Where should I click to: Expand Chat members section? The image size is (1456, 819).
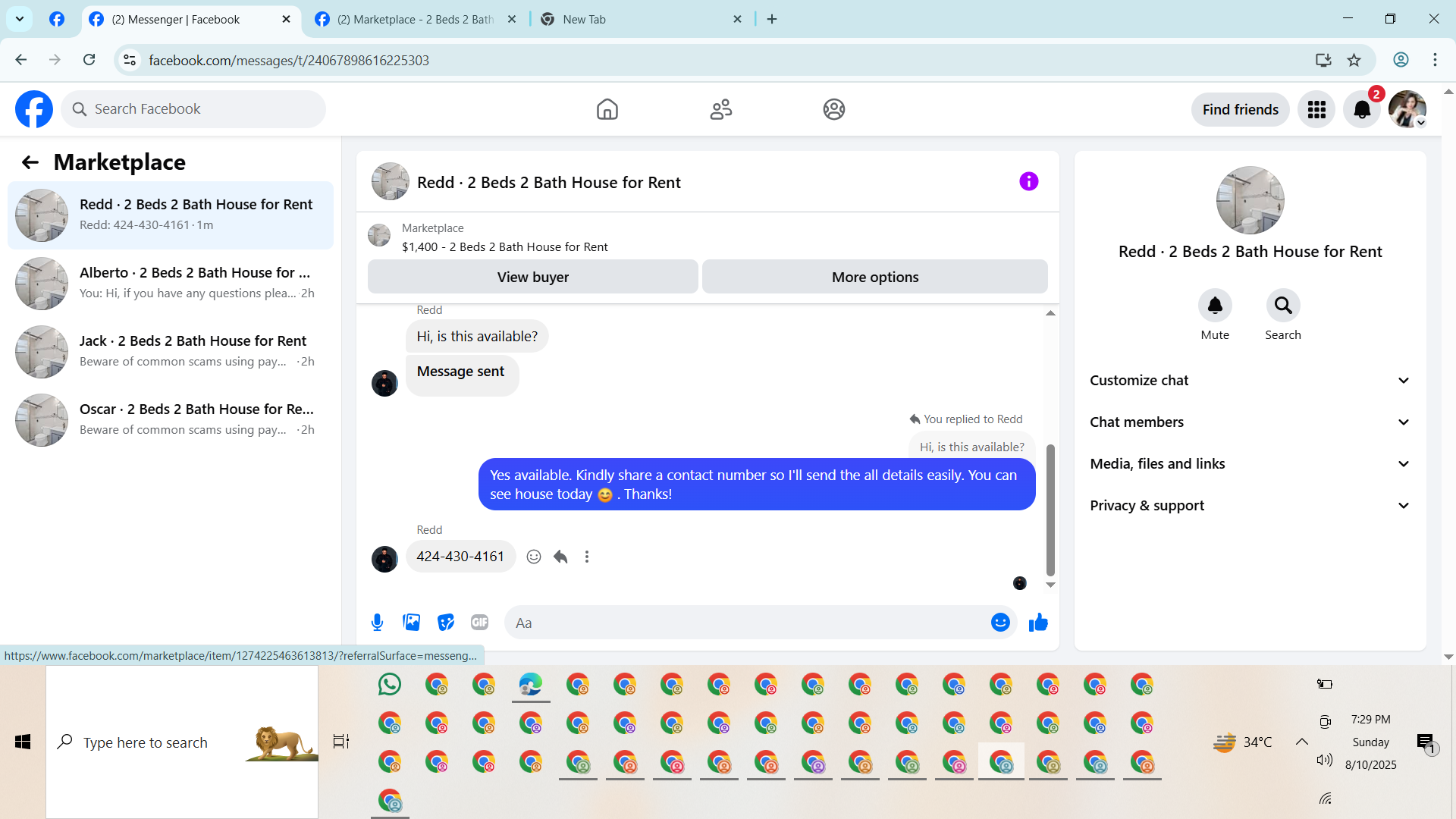1250,422
